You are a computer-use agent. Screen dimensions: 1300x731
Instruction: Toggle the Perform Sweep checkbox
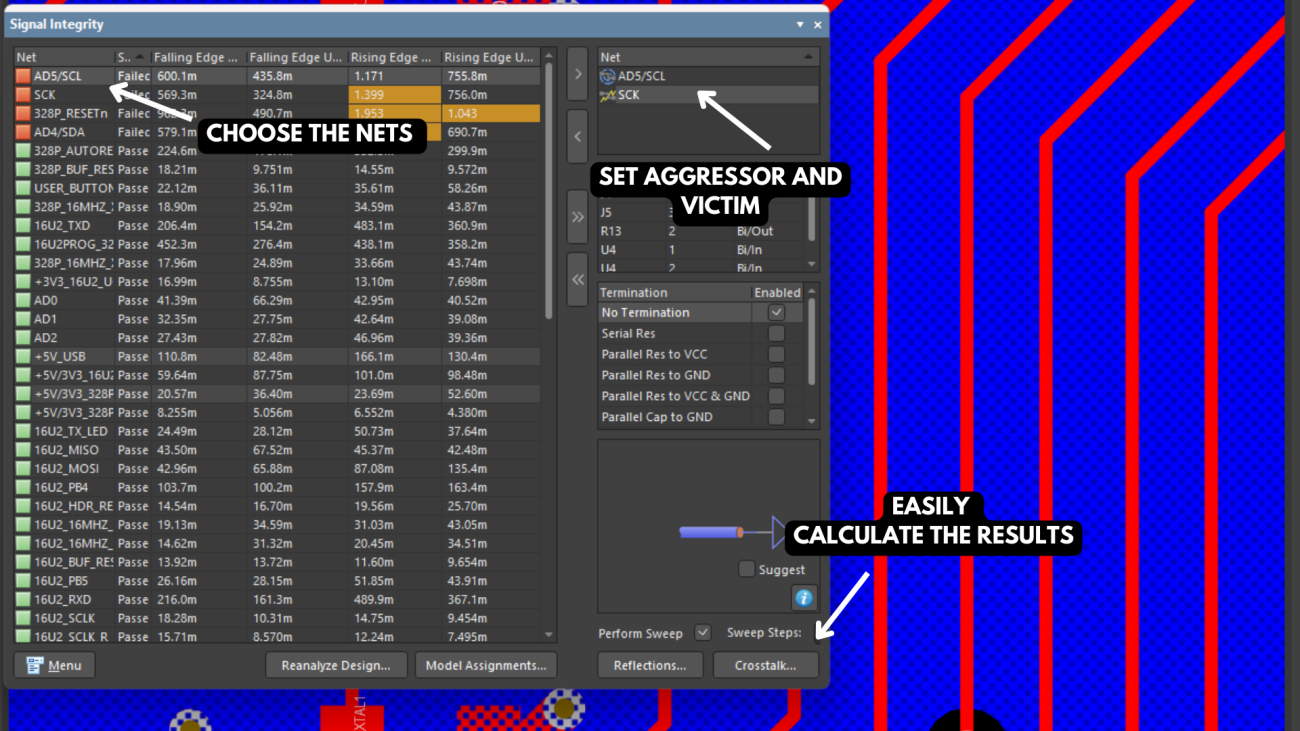tap(702, 633)
